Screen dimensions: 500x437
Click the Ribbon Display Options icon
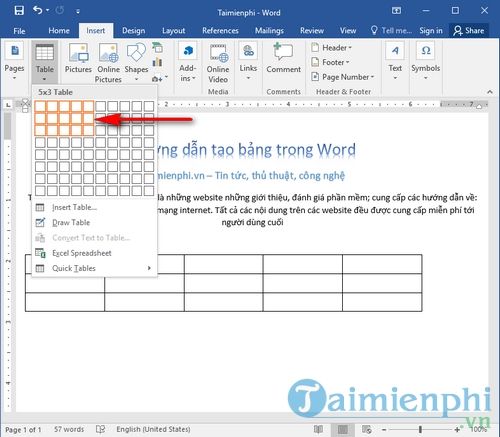[396, 11]
